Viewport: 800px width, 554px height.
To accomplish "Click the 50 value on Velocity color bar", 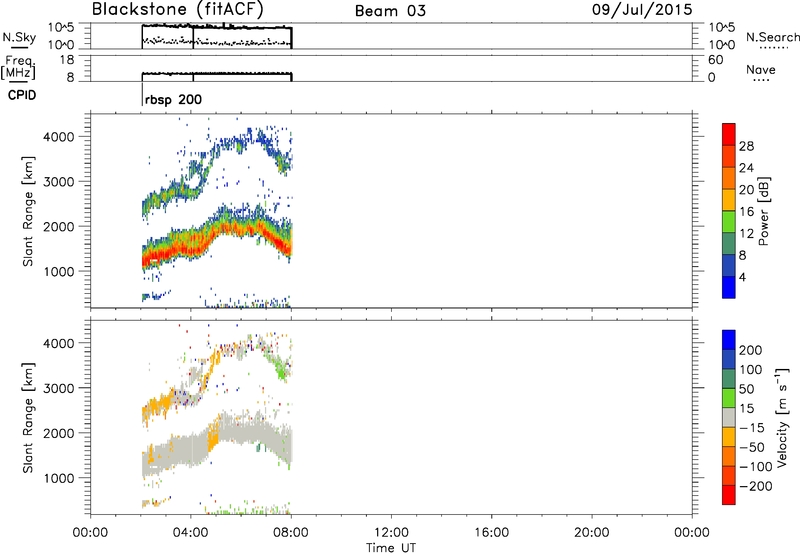I will point(746,389).
